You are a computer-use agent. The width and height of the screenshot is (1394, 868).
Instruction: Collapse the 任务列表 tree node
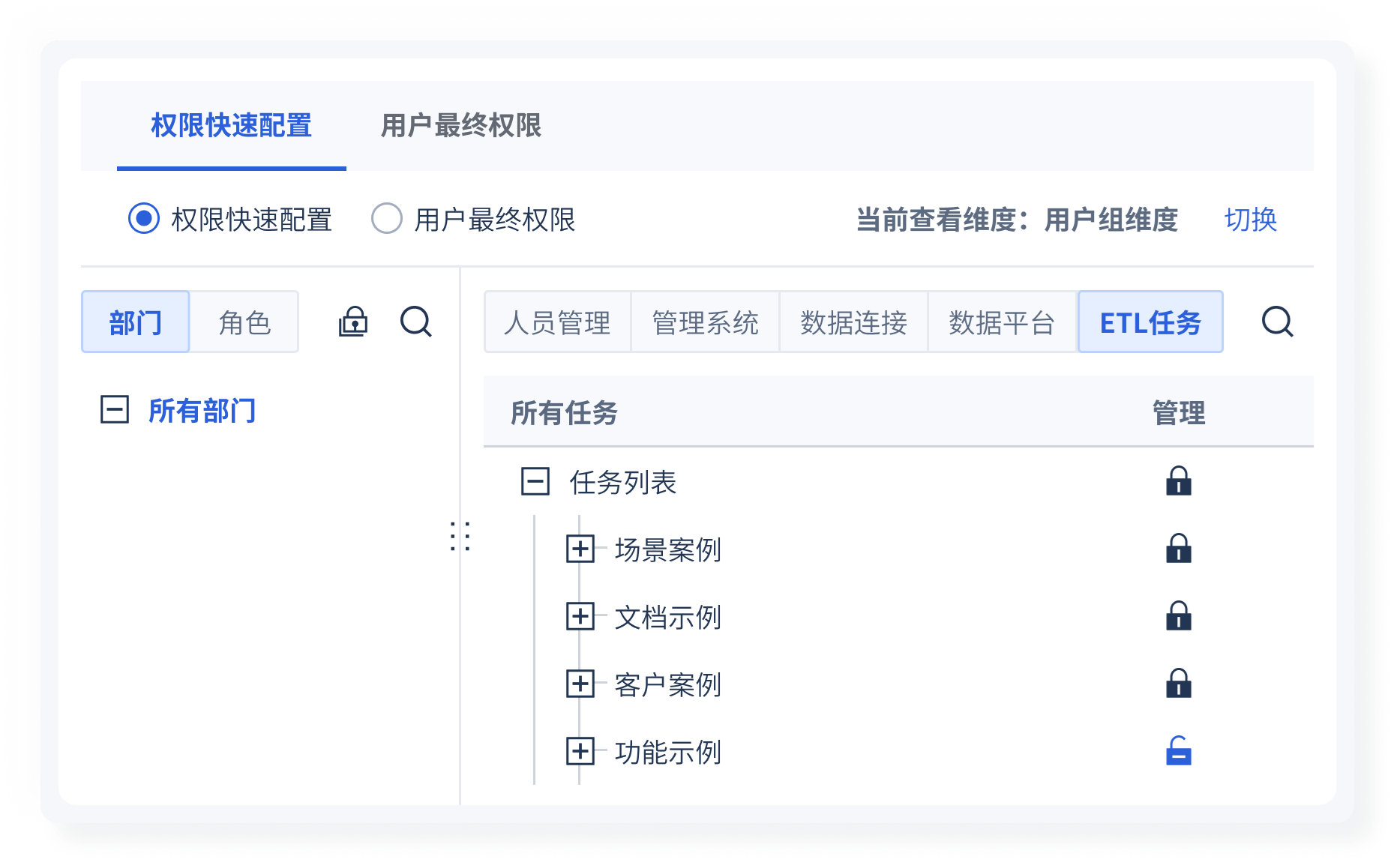coord(535,481)
